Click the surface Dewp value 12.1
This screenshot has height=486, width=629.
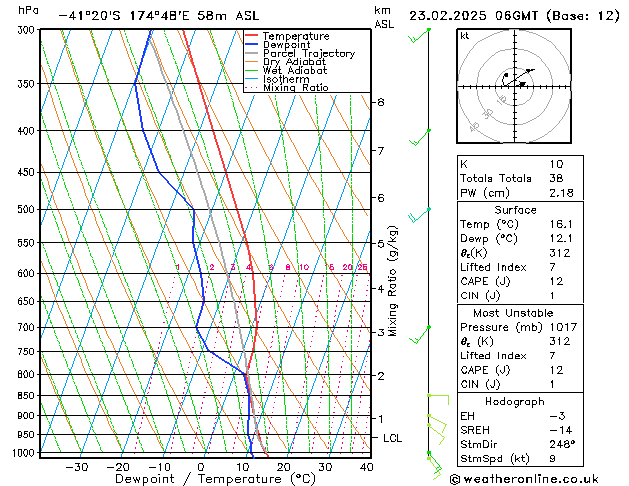tap(561, 239)
